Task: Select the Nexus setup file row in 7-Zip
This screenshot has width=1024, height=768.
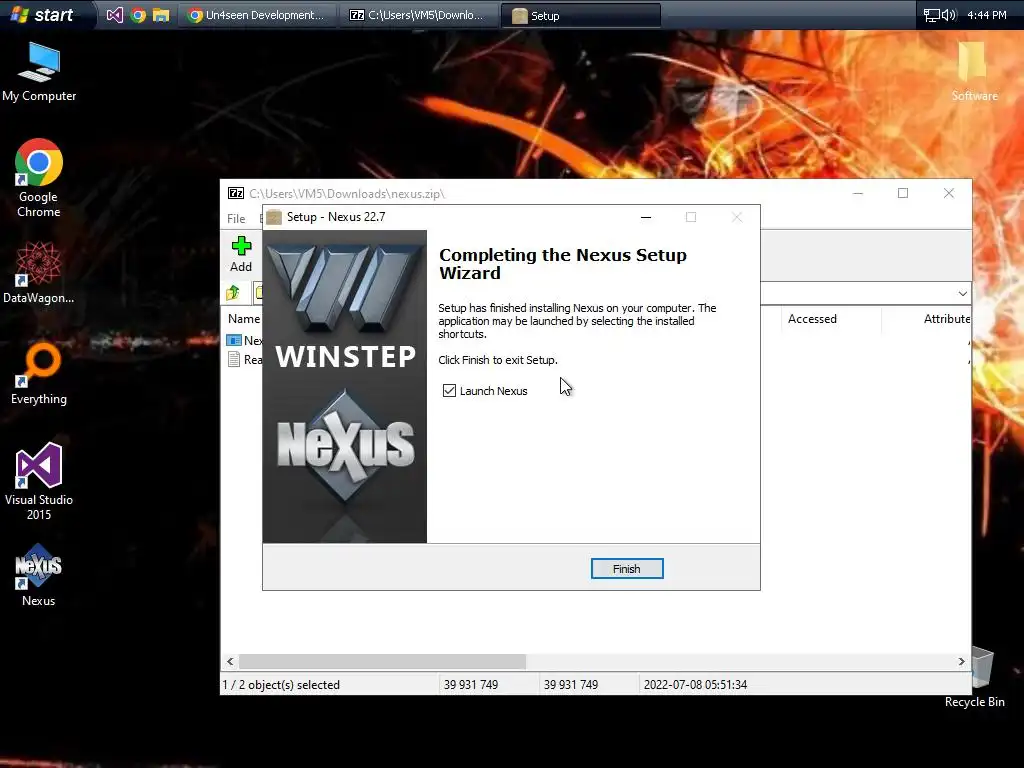Action: 244,340
